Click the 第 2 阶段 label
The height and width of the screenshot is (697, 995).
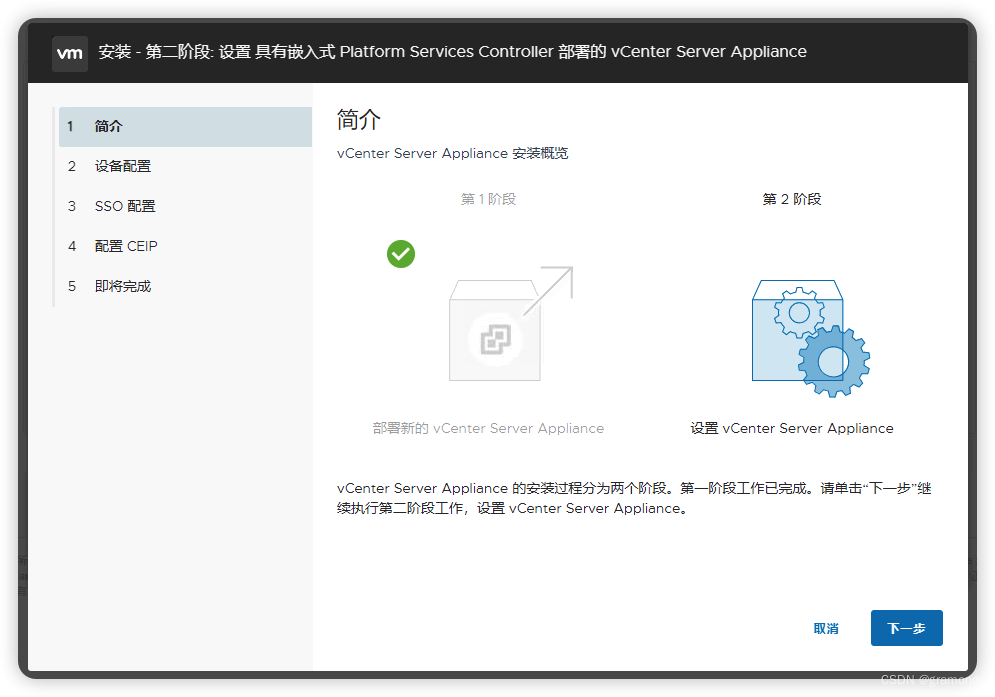[791, 199]
